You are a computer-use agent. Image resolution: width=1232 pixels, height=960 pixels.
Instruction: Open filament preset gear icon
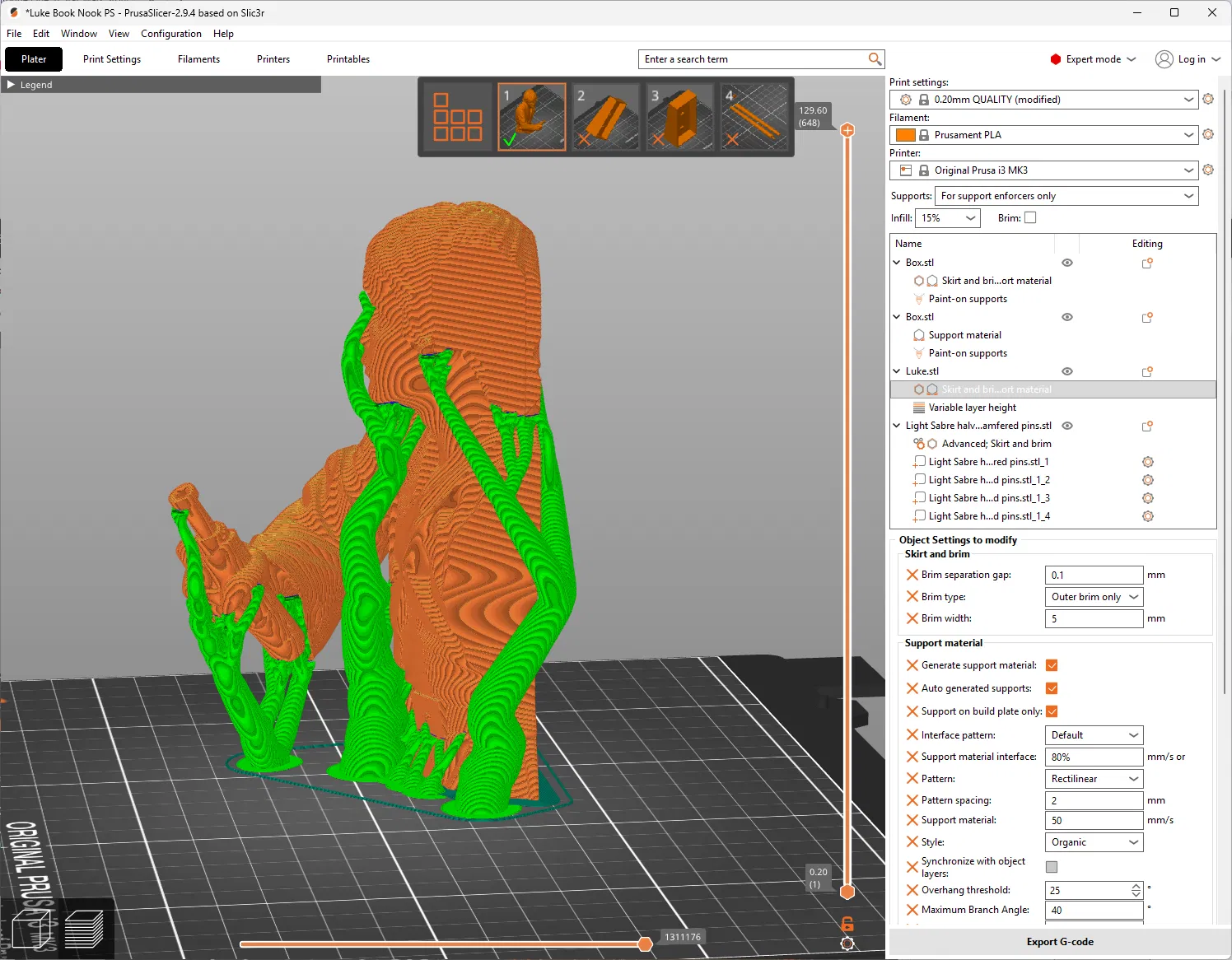(1208, 134)
